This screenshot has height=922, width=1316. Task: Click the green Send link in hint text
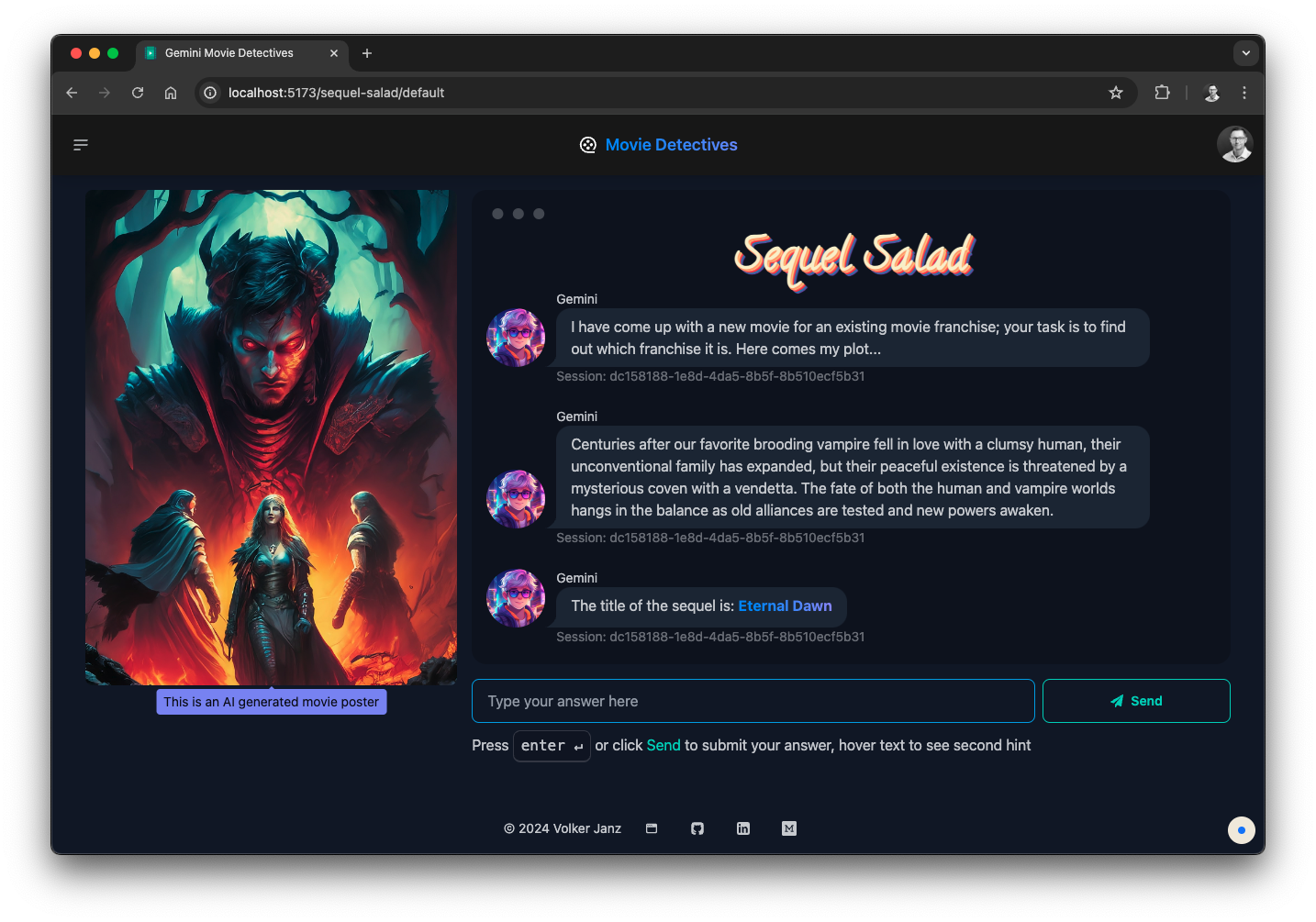tap(664, 745)
